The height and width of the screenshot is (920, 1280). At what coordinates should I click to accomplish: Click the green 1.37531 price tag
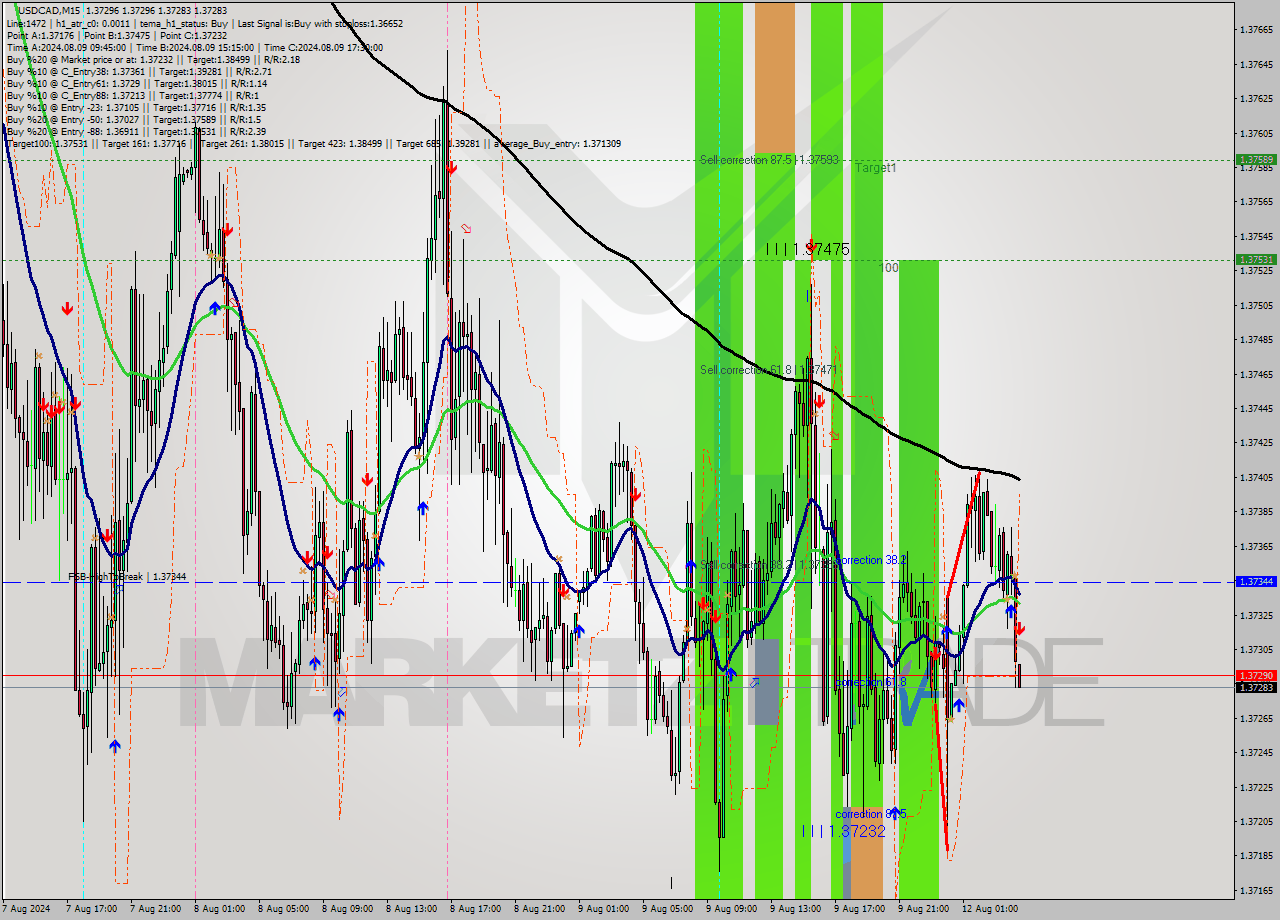(1256, 259)
